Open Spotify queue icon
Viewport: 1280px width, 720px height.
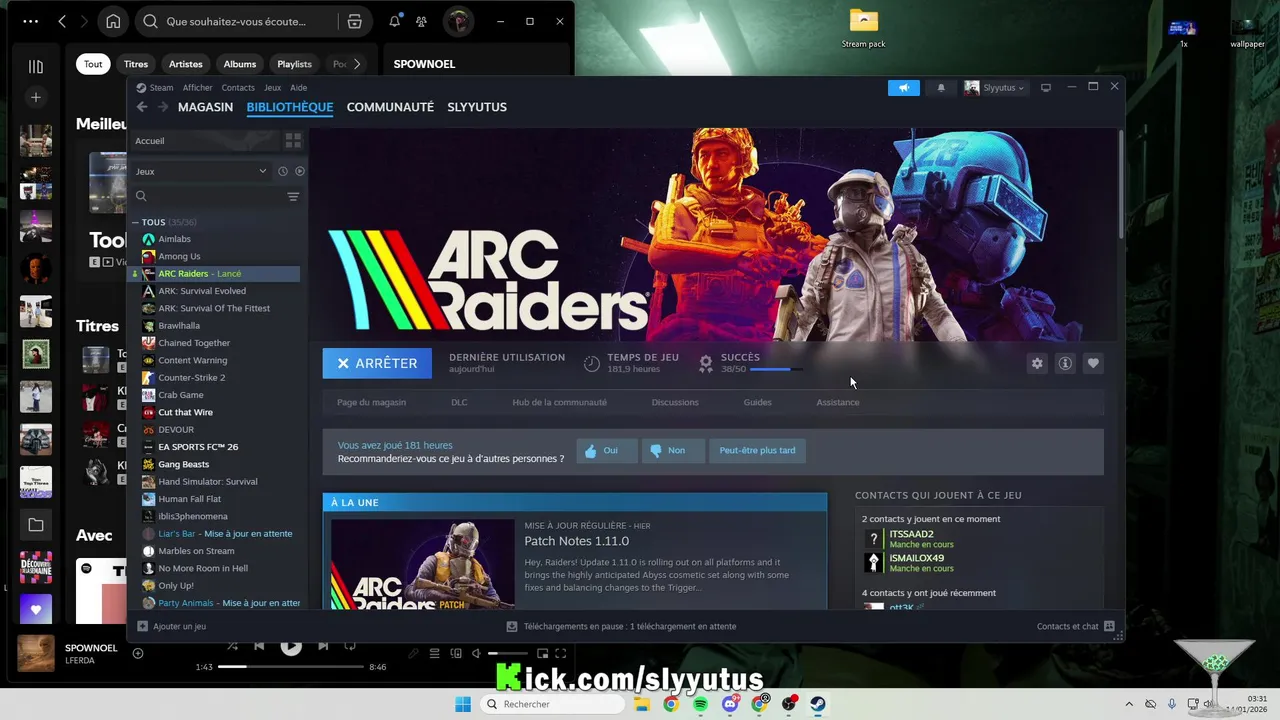tap(434, 654)
